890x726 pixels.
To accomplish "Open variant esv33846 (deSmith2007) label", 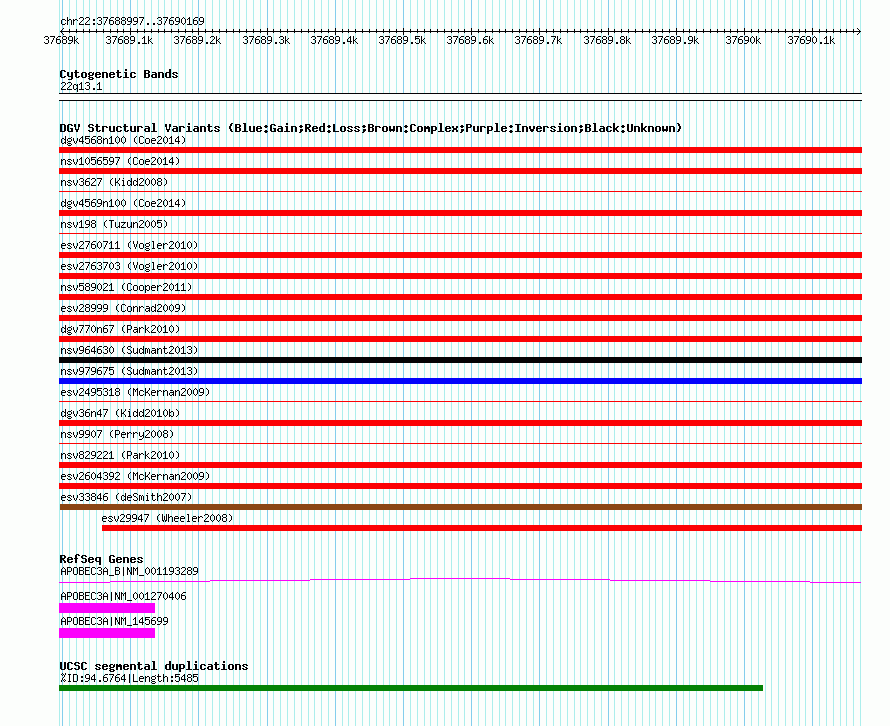I will (126, 497).
